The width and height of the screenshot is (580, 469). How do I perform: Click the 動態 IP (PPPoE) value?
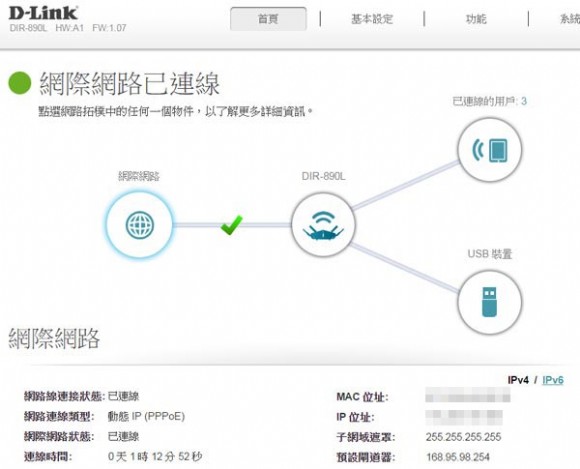tap(146, 416)
